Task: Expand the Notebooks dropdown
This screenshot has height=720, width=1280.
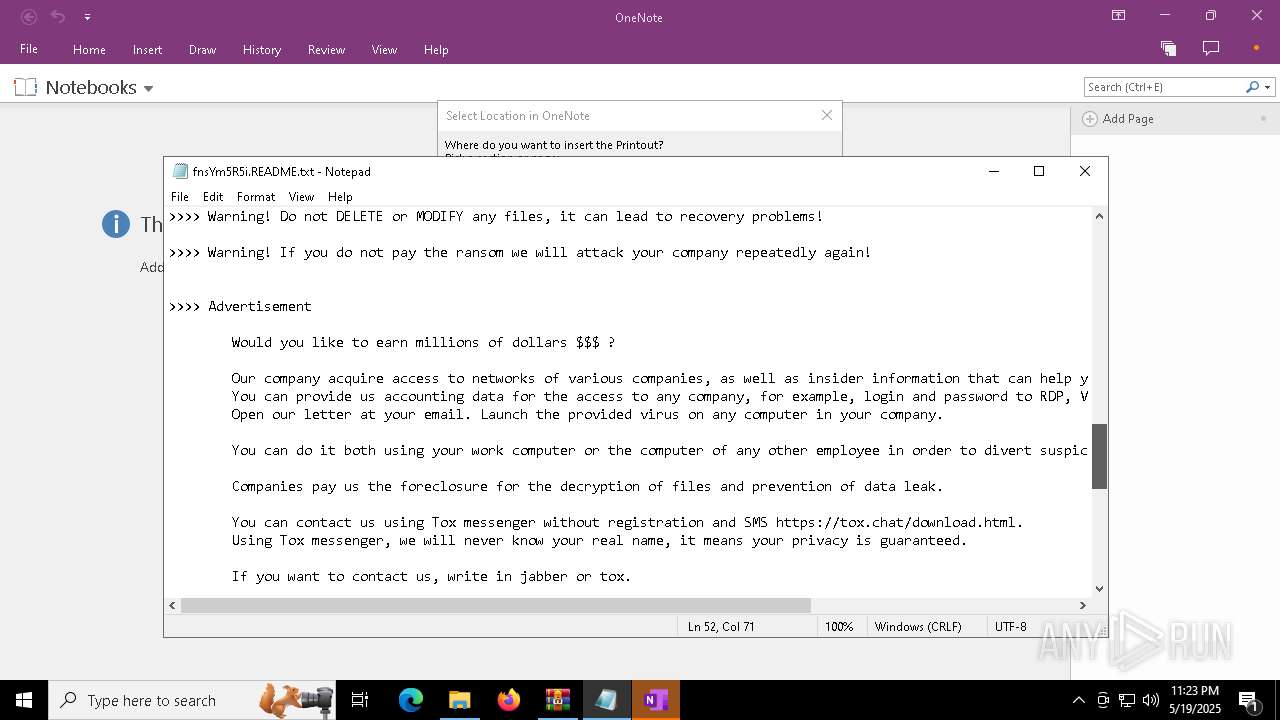Action: [148, 88]
